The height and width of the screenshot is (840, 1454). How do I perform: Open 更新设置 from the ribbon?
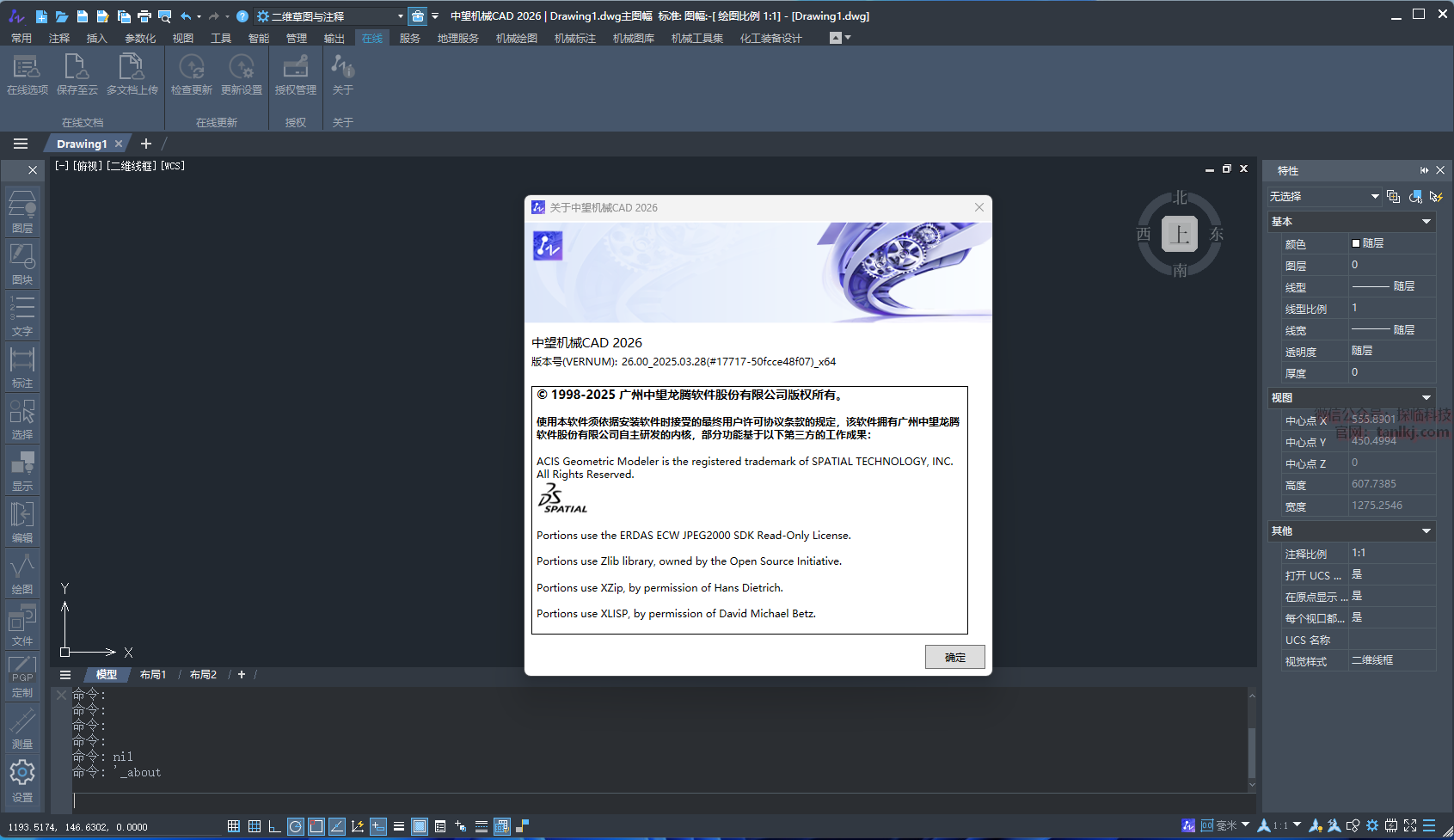point(242,74)
